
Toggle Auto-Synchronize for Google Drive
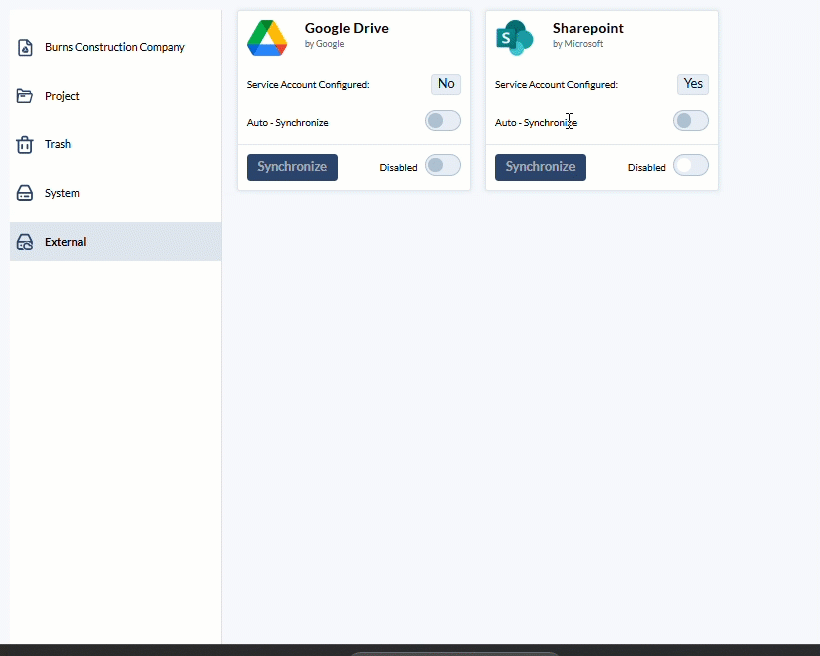[442, 121]
